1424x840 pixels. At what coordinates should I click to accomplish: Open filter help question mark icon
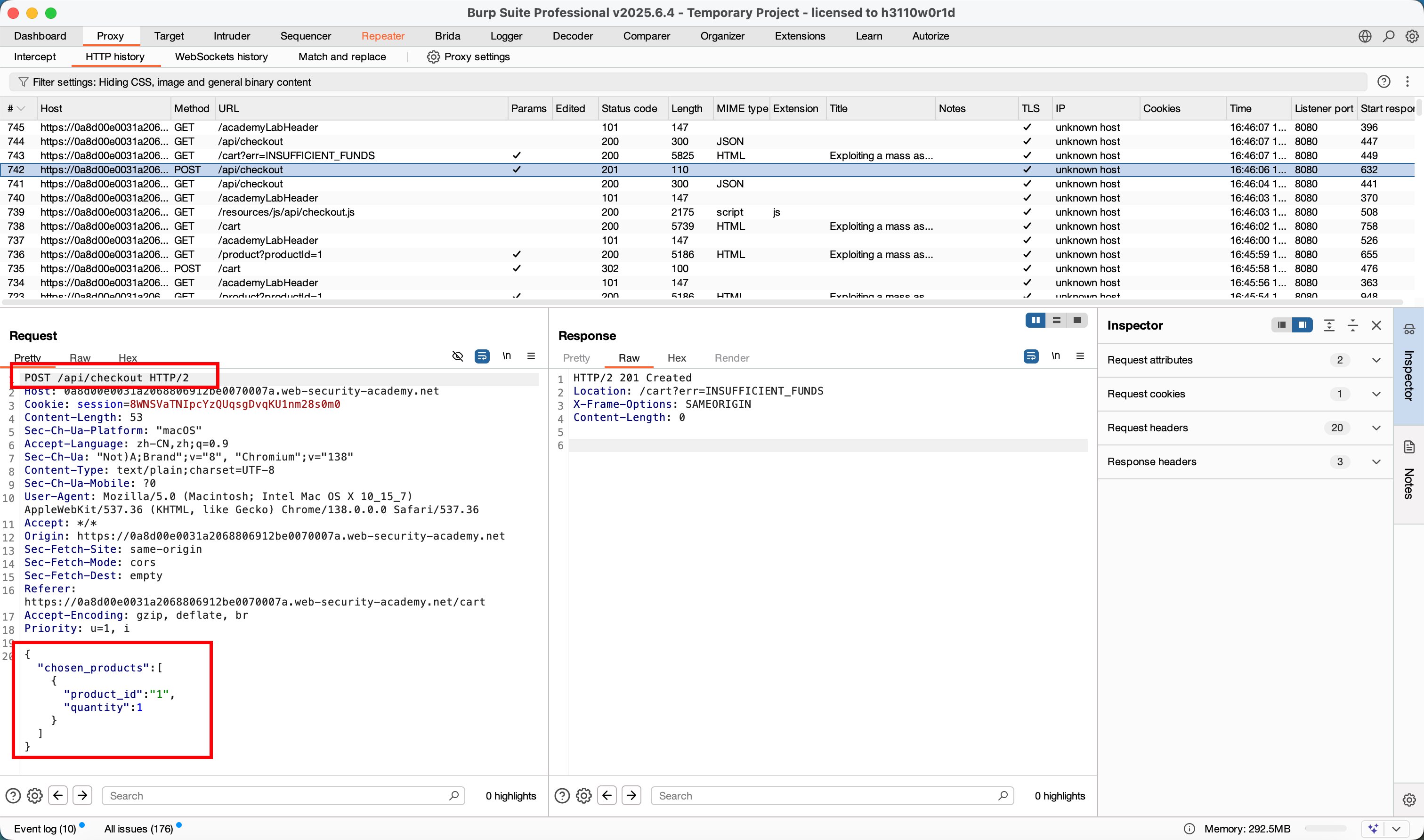(x=1383, y=81)
